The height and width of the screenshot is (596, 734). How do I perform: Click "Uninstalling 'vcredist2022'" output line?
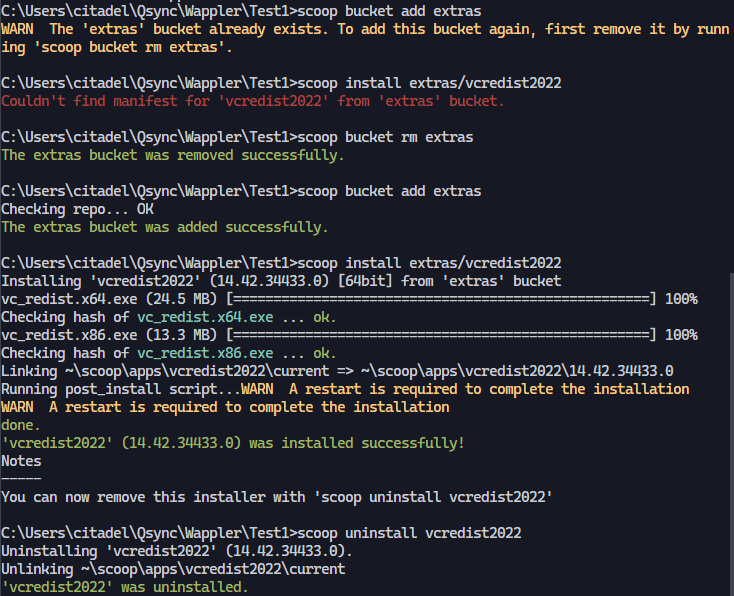pyautogui.click(x=176, y=551)
